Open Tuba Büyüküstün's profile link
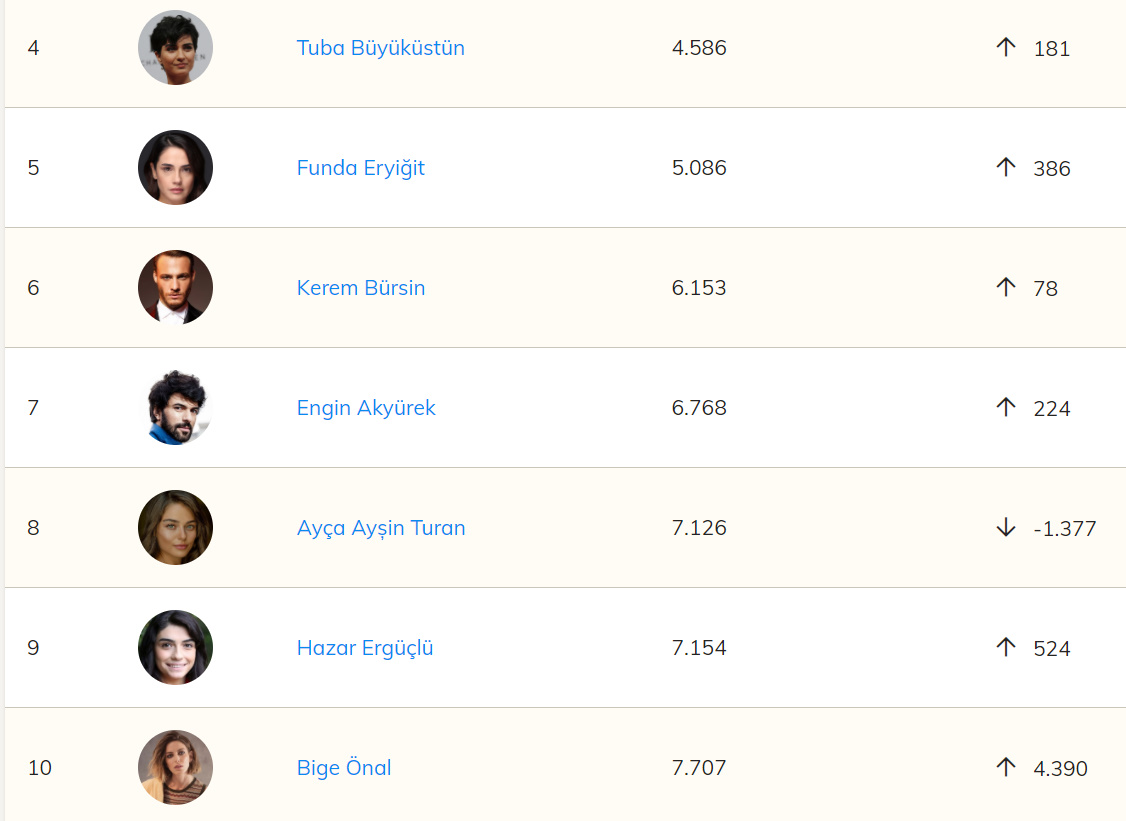Viewport: 1126px width, 821px height. click(x=380, y=48)
